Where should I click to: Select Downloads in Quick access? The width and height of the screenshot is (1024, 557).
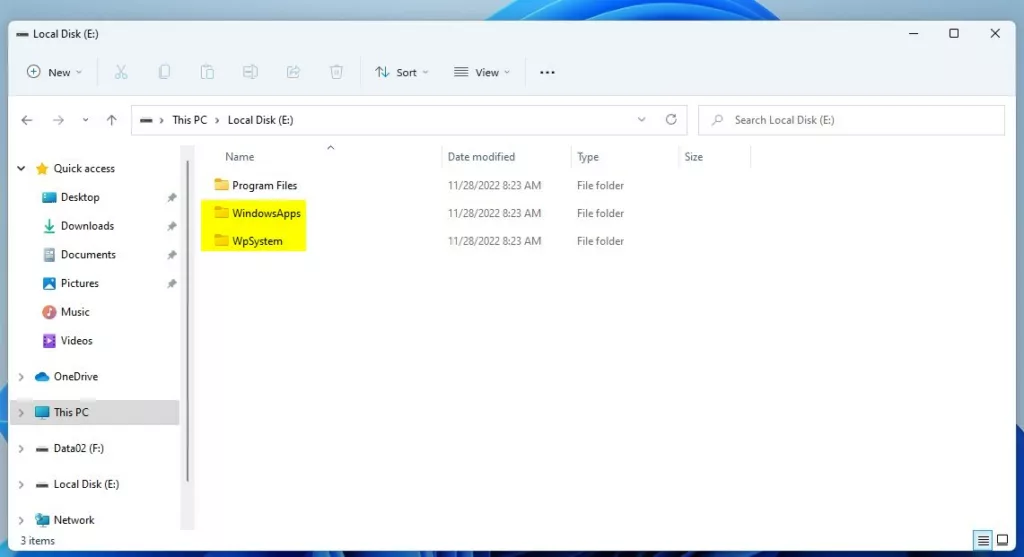click(87, 226)
